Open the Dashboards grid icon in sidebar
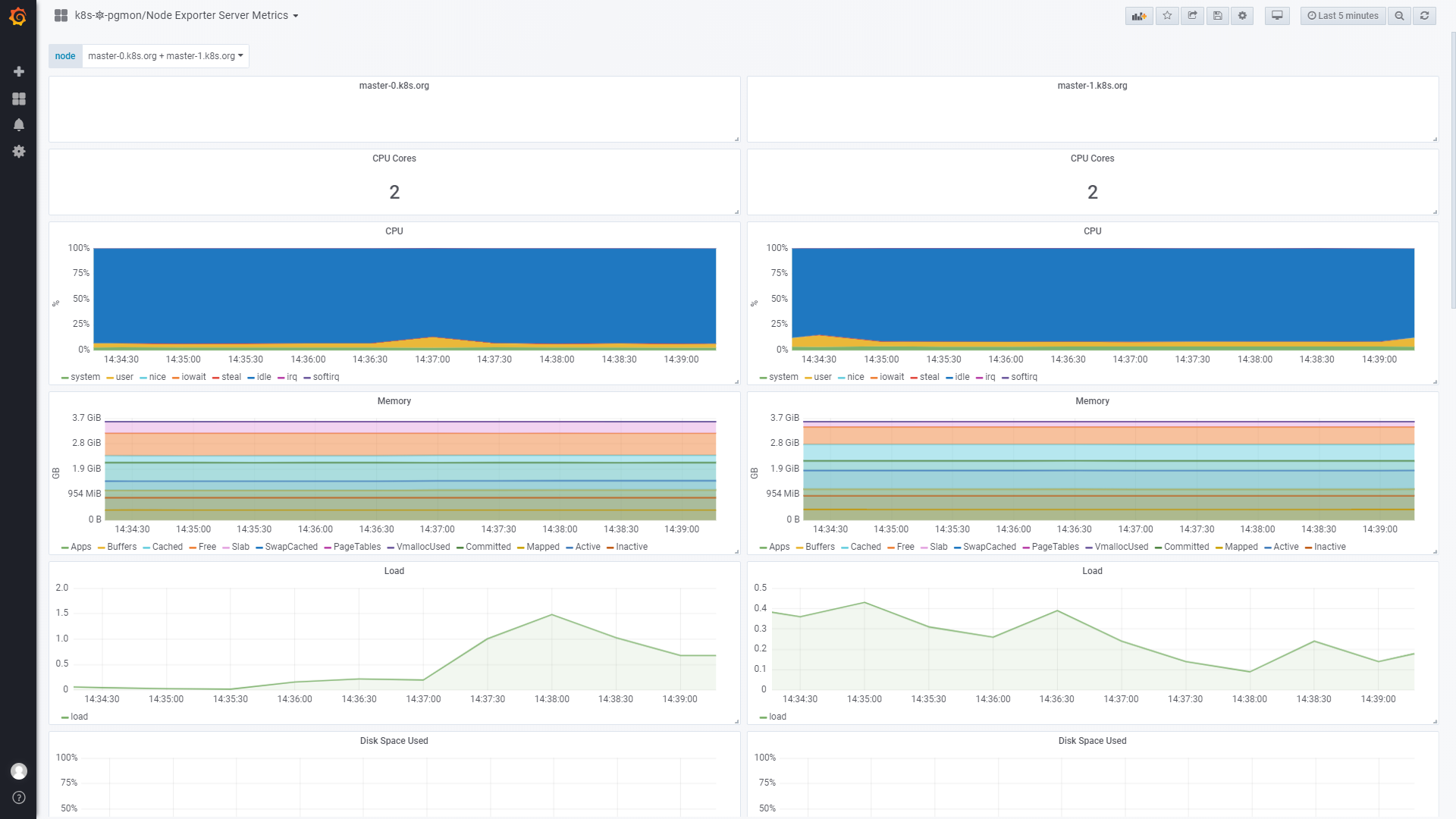Image resolution: width=1456 pixels, height=819 pixels. click(x=19, y=99)
